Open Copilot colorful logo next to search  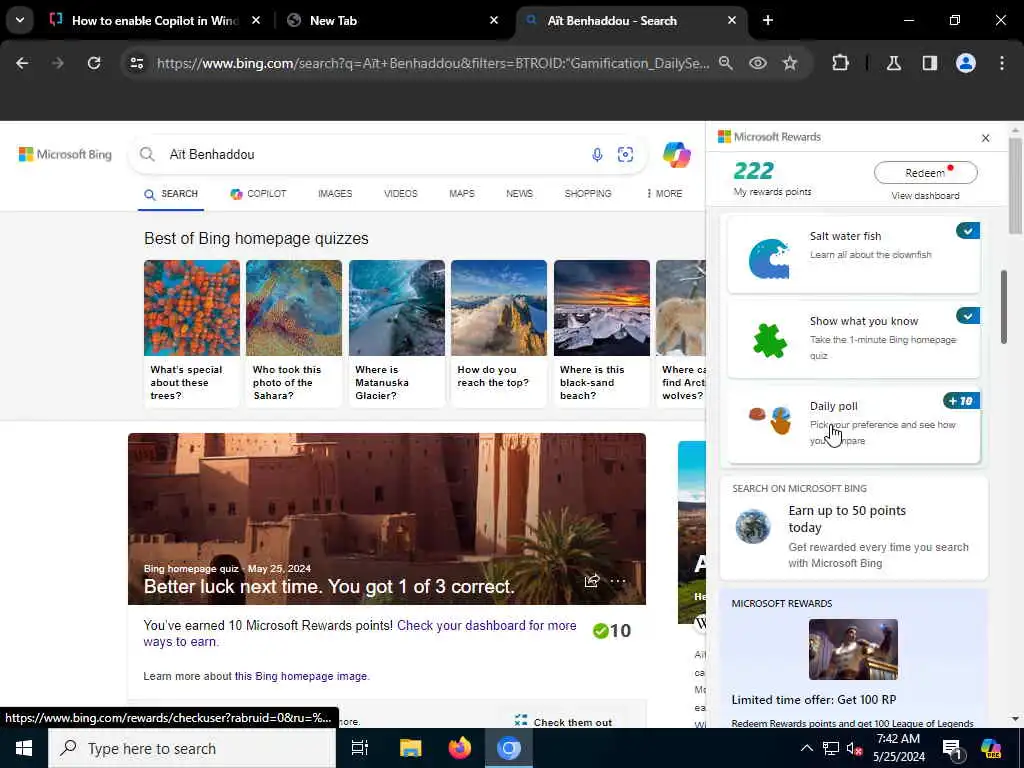(677, 155)
